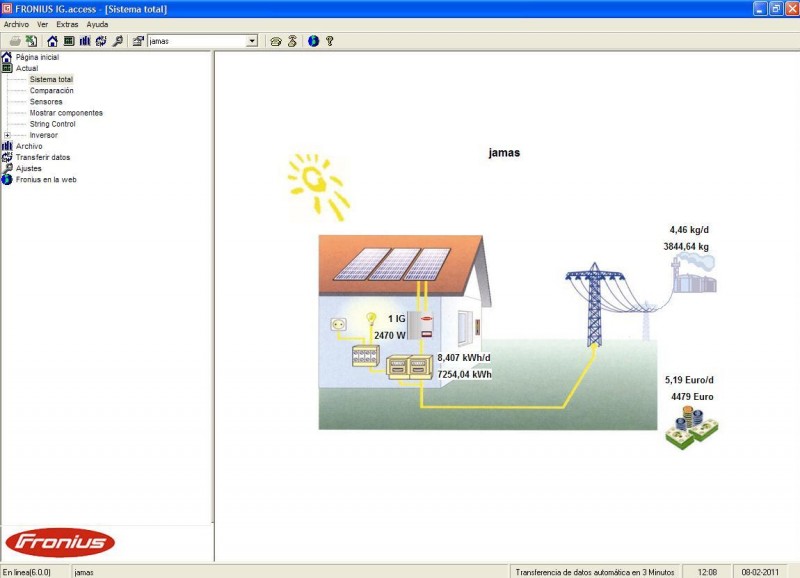The width and height of the screenshot is (800, 578).
Task: Open the Ver menu
Action: [42, 24]
